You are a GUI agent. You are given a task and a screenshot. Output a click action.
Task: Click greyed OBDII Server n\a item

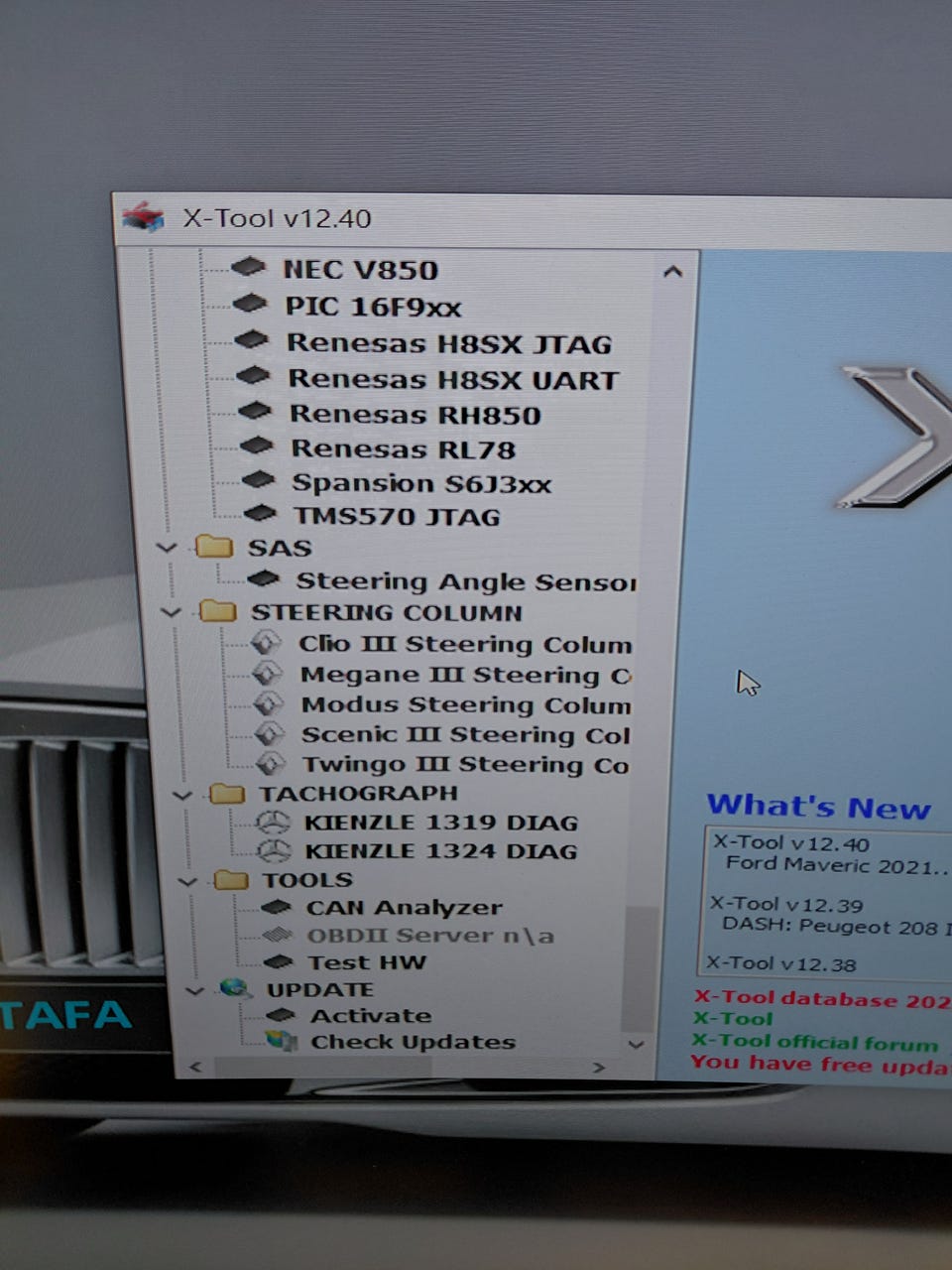(x=430, y=935)
